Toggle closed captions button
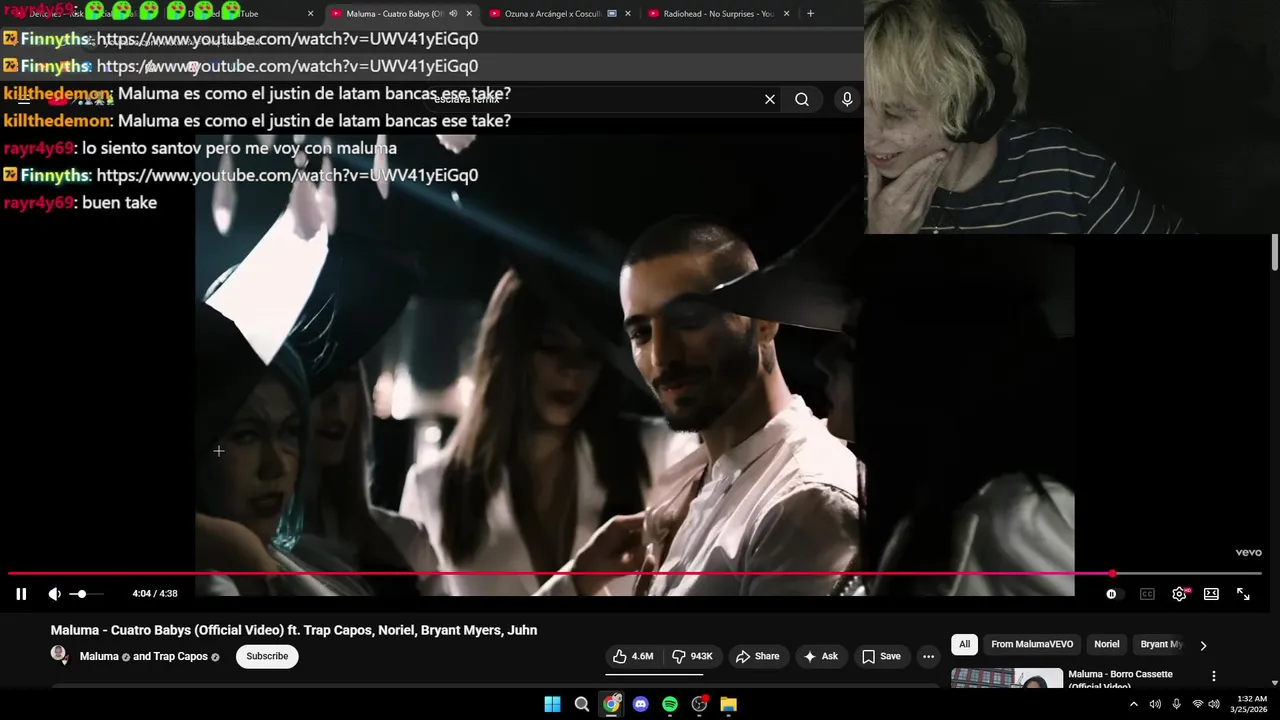 [x=1147, y=594]
